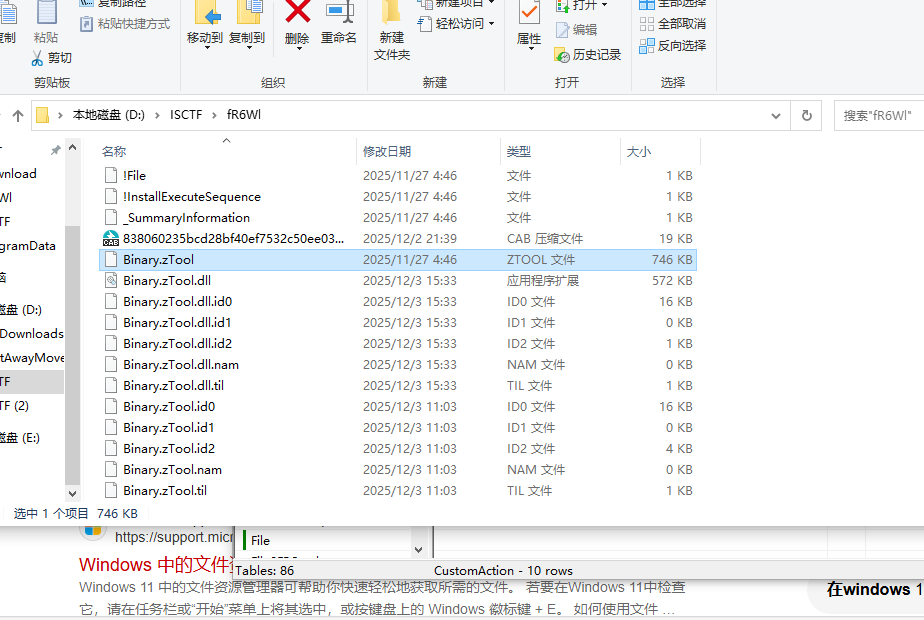Image resolution: width=924 pixels, height=620 pixels.
Task: Open the Easy Access dropdown
Action: click(465, 23)
